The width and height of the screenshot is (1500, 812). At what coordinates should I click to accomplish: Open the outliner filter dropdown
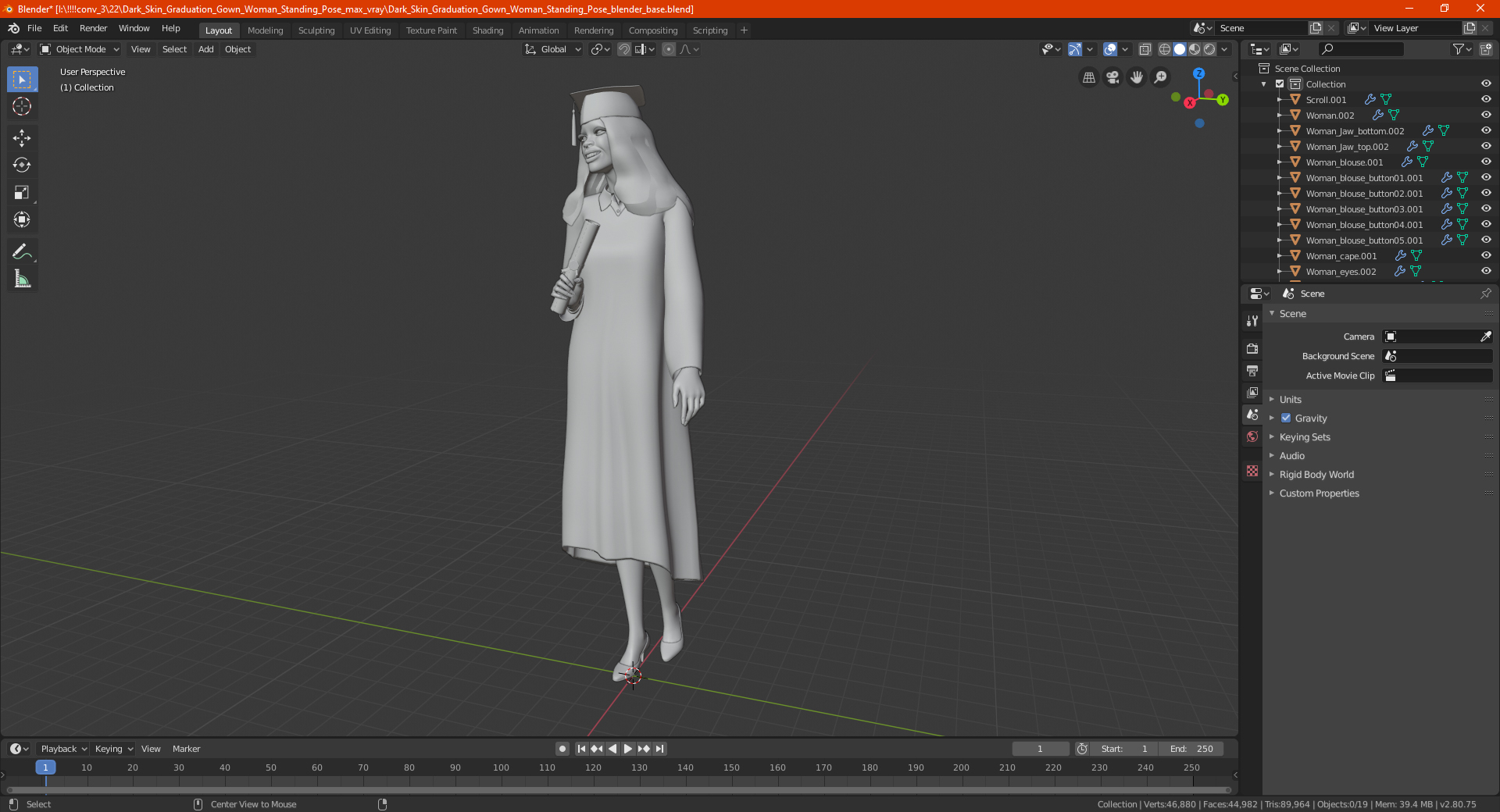coord(1462,49)
